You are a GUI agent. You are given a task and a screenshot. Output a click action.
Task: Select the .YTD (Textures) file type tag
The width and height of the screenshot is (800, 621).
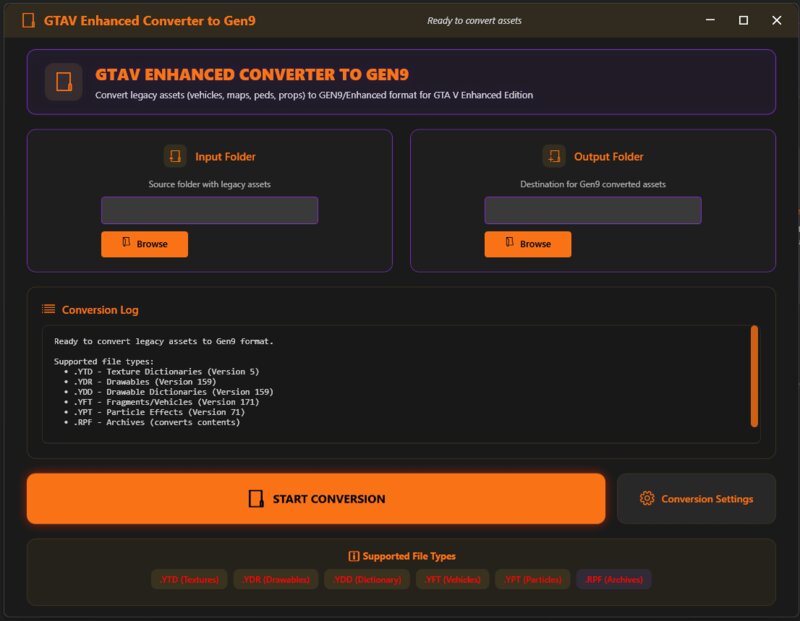(x=189, y=579)
